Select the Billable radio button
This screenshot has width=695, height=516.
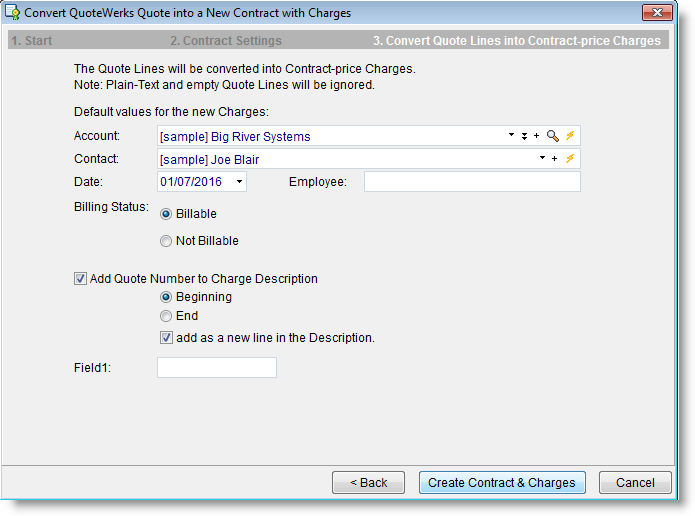pos(166,214)
